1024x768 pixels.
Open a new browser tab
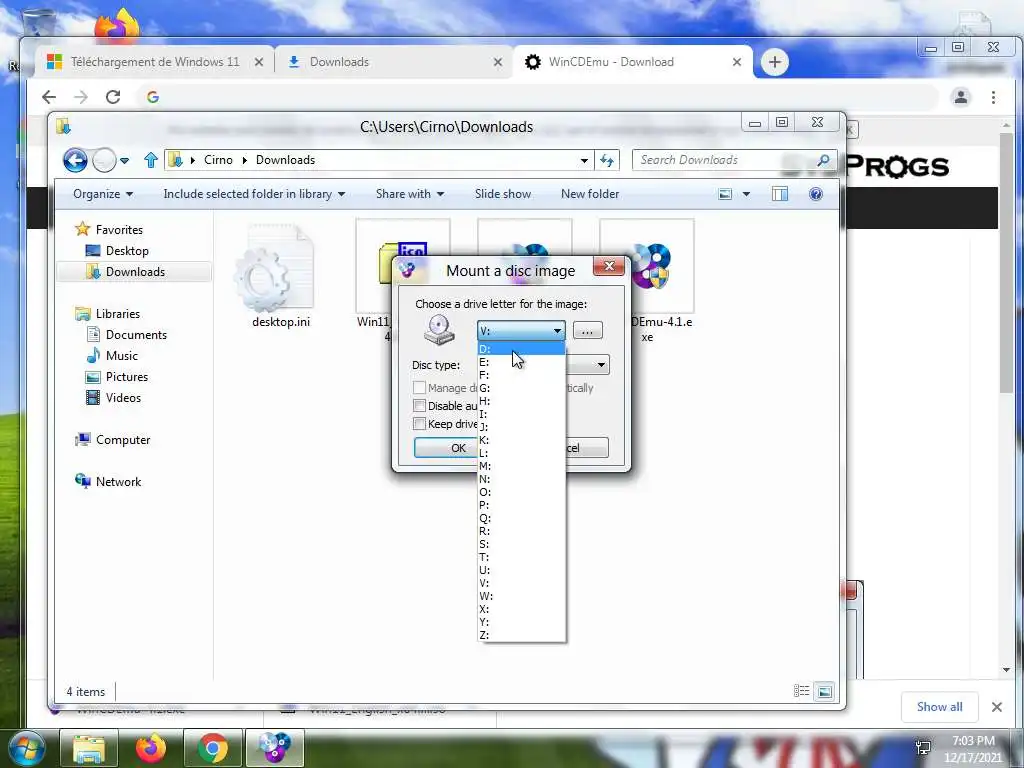[775, 62]
